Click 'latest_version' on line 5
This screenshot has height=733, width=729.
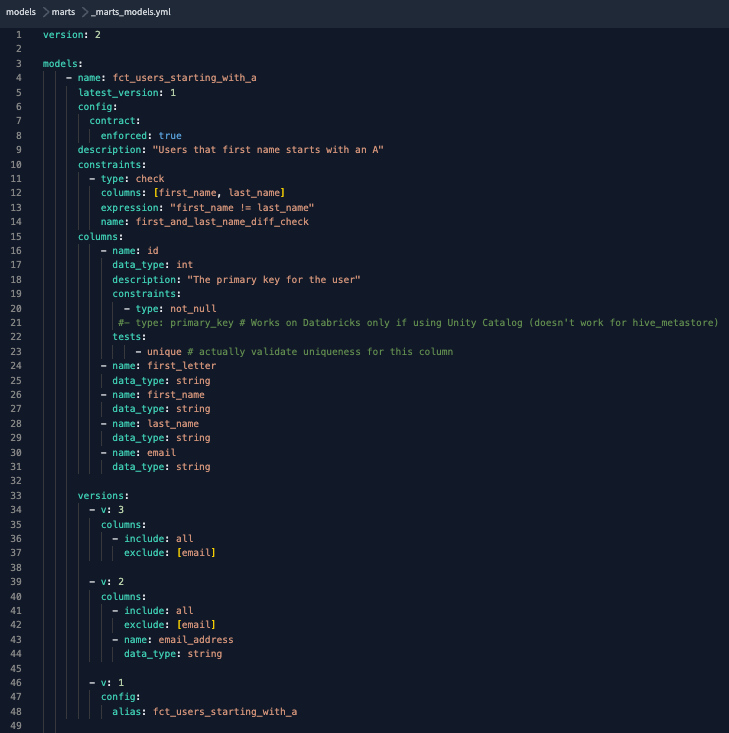click(118, 93)
